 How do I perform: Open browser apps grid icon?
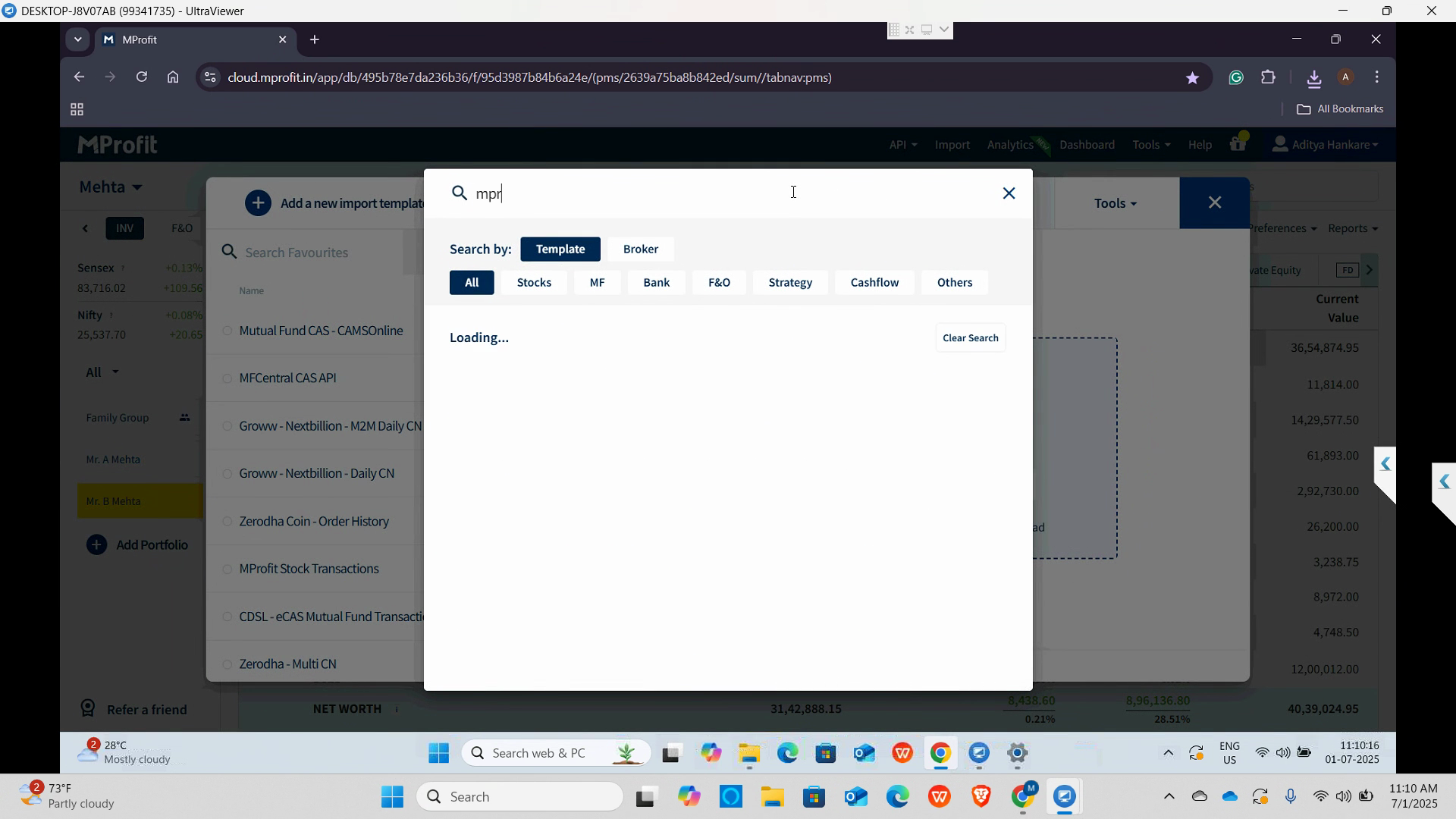click(x=77, y=110)
